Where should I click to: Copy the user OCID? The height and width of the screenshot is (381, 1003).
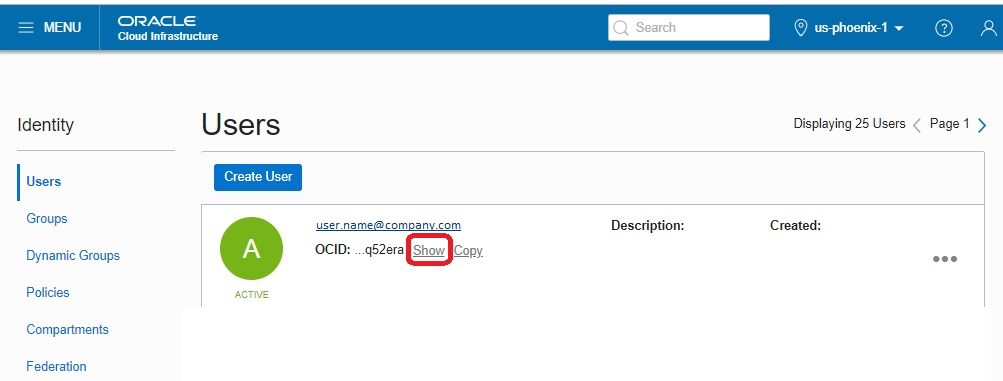tap(468, 251)
